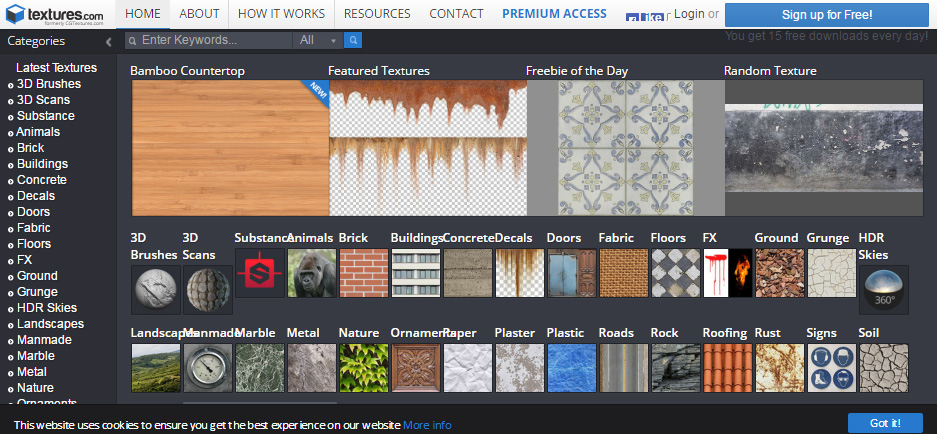Collapse the Categories sidebar arrow
The image size is (937, 434).
tap(108, 42)
